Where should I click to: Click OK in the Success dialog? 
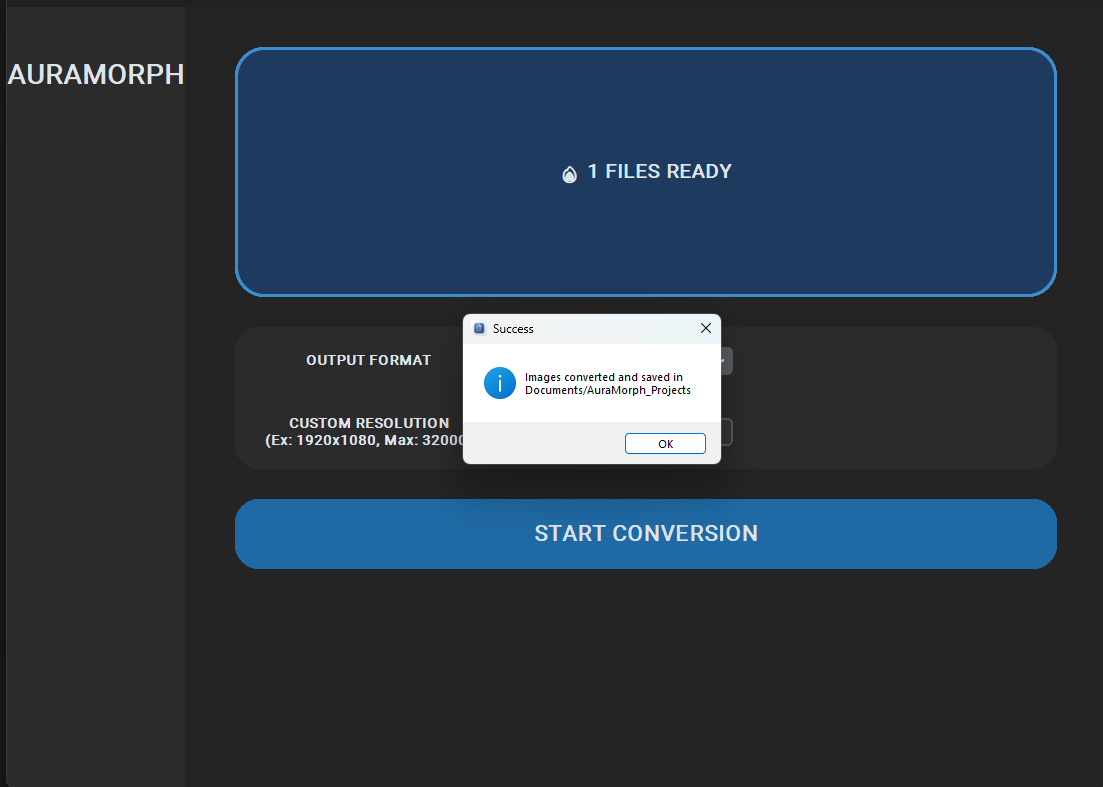[665, 444]
